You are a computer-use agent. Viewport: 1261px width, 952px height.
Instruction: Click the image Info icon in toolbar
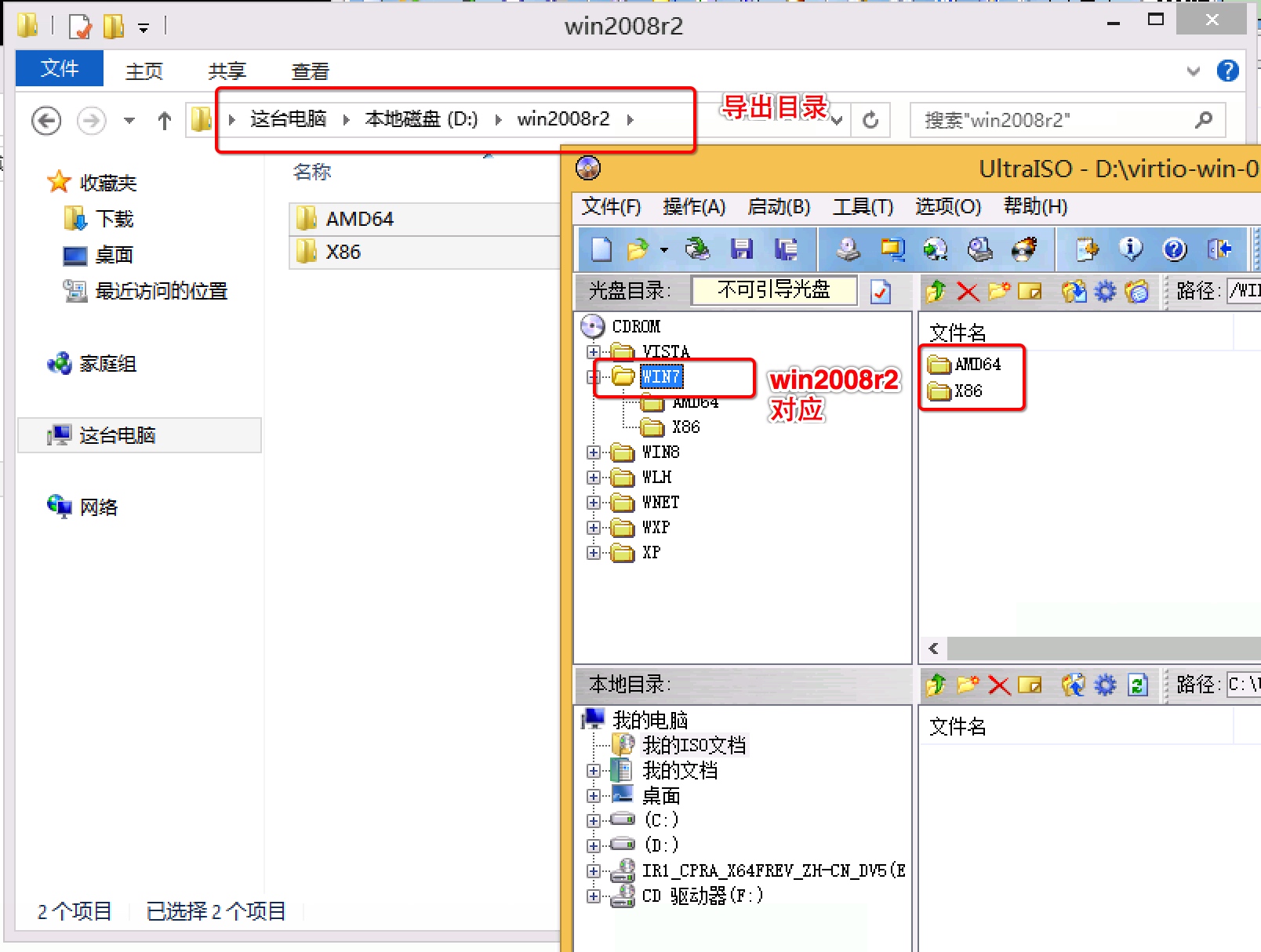click(1131, 249)
